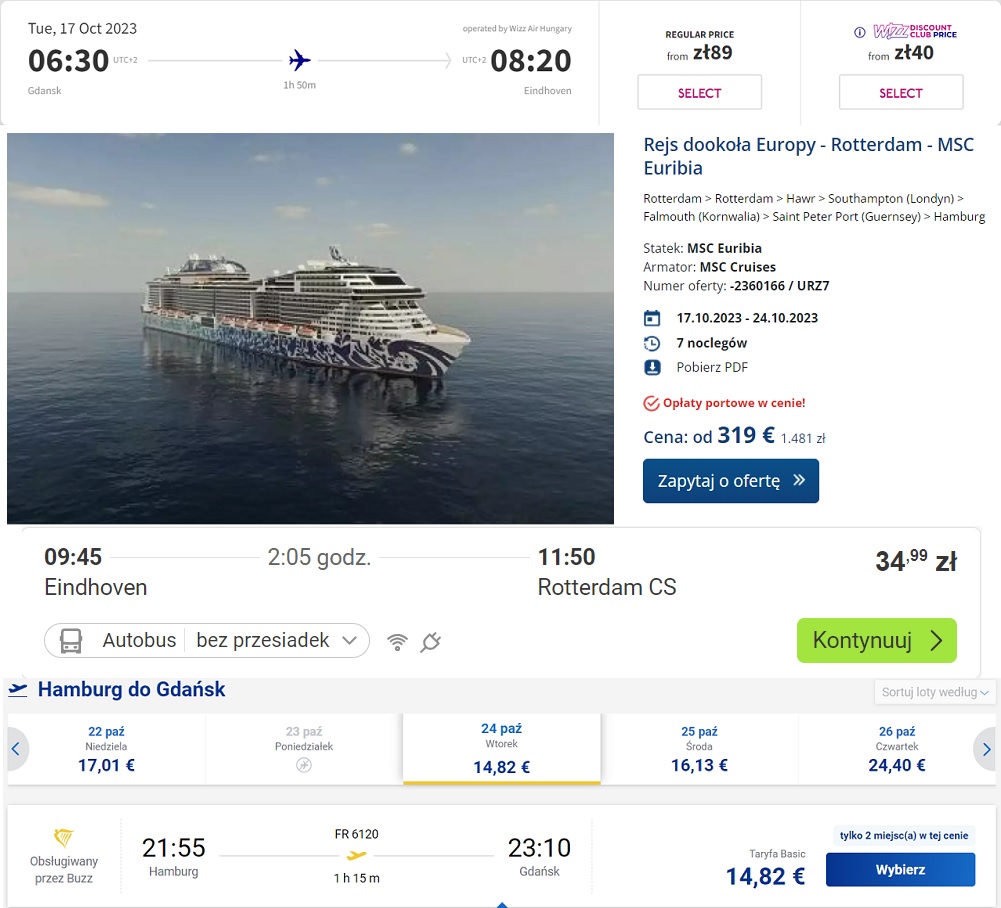The height and width of the screenshot is (908, 1001).
Task: Select the 25 paź Środa date tab
Action: click(699, 748)
